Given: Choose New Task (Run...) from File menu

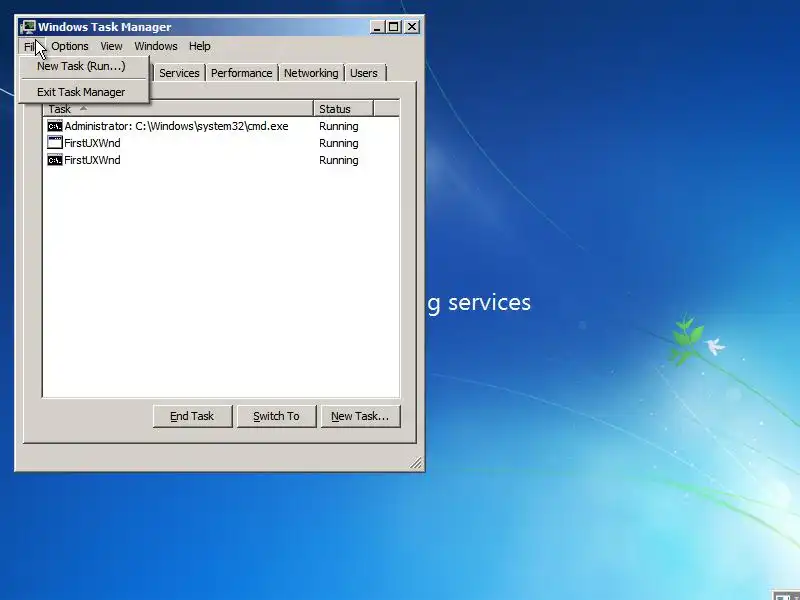Looking at the screenshot, I should pos(84,66).
